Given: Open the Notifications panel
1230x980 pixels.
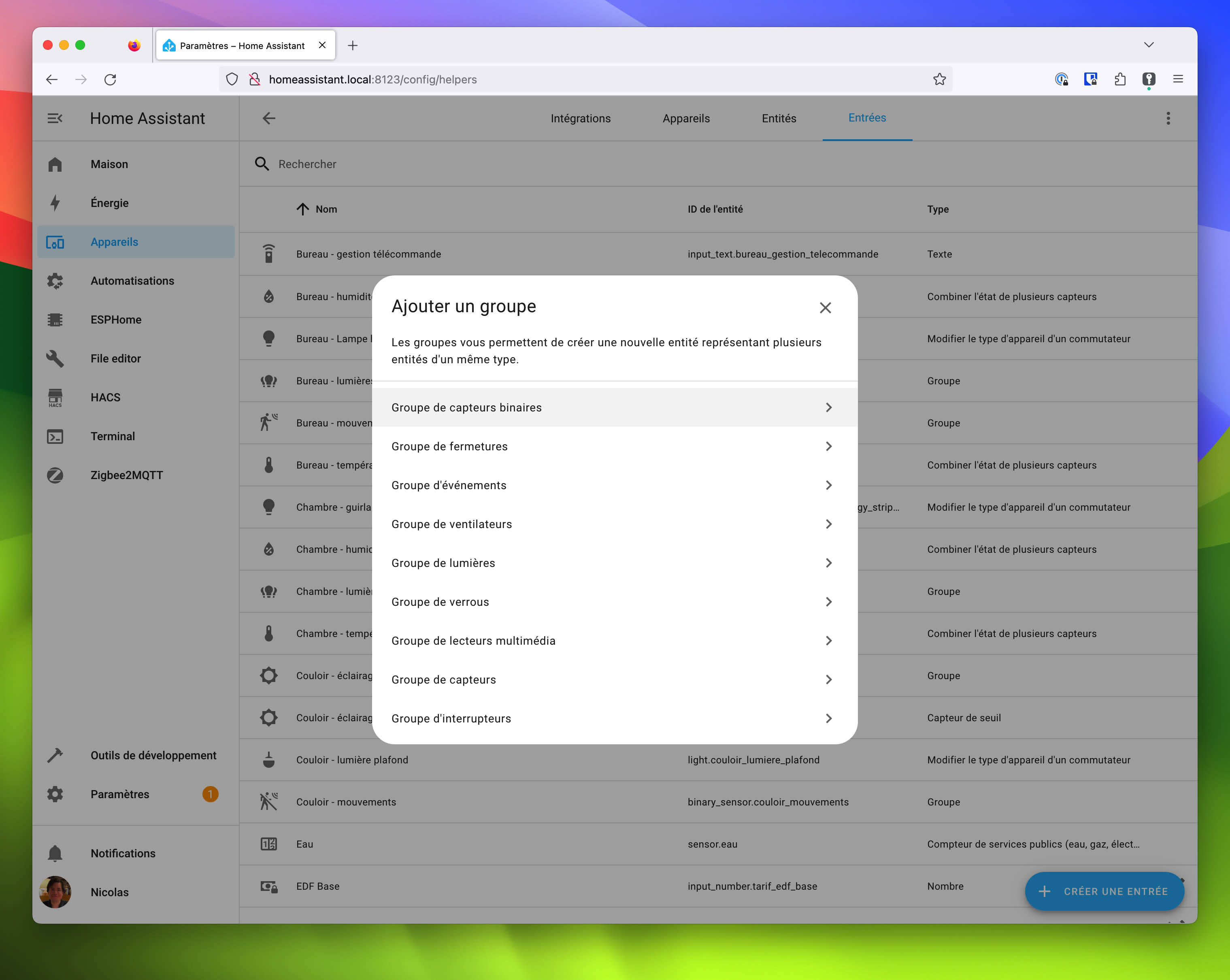Looking at the screenshot, I should (x=123, y=853).
